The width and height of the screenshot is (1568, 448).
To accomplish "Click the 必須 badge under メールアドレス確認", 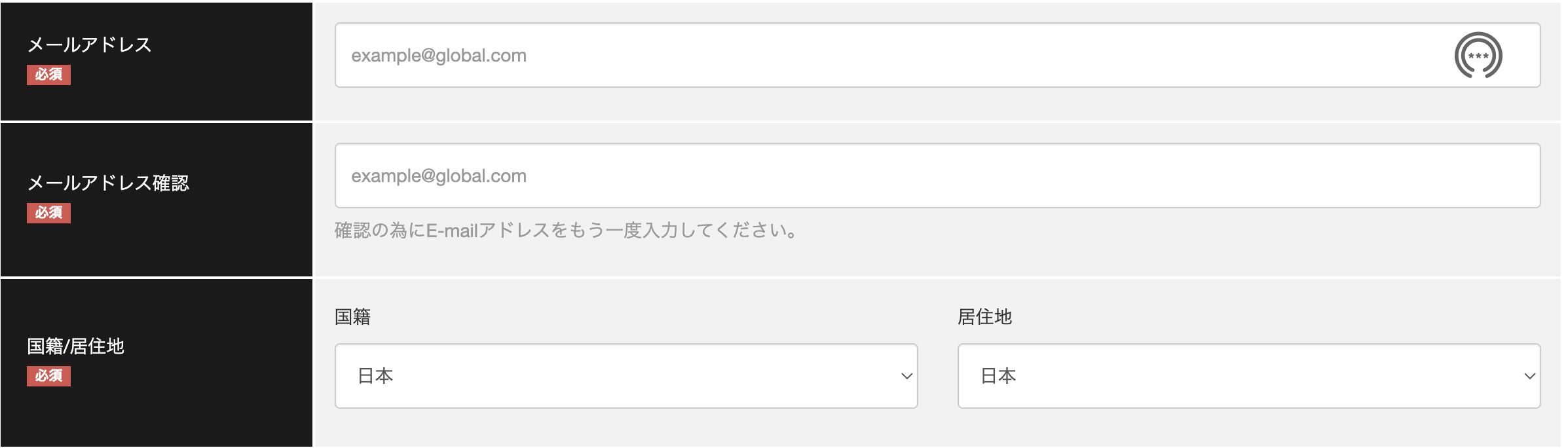I will (48, 213).
